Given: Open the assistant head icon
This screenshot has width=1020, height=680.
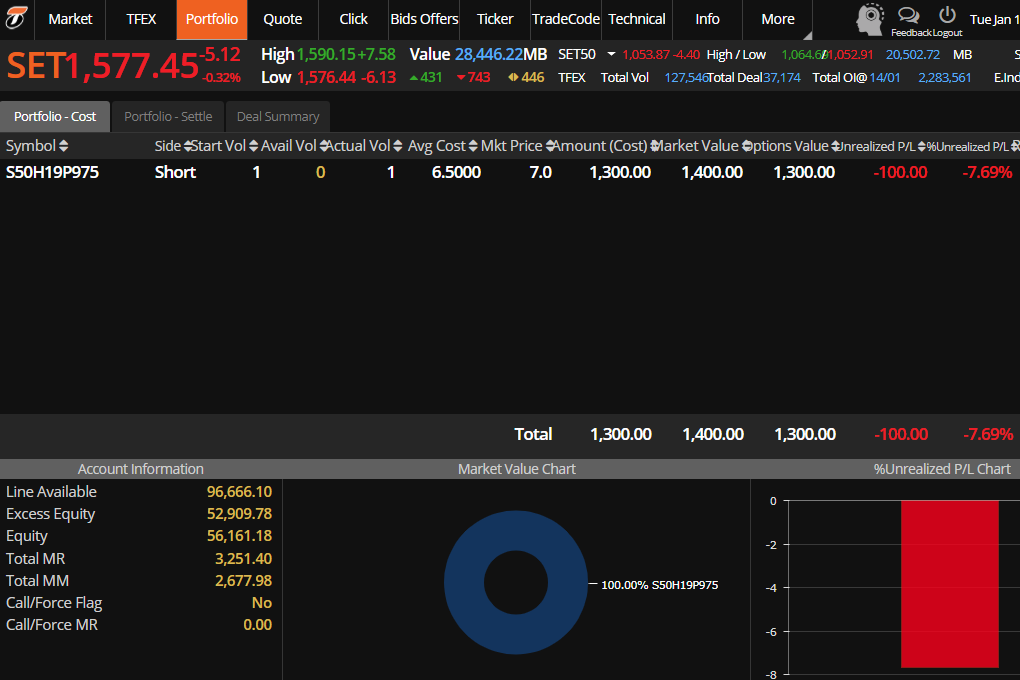Looking at the screenshot, I should tap(870, 19).
